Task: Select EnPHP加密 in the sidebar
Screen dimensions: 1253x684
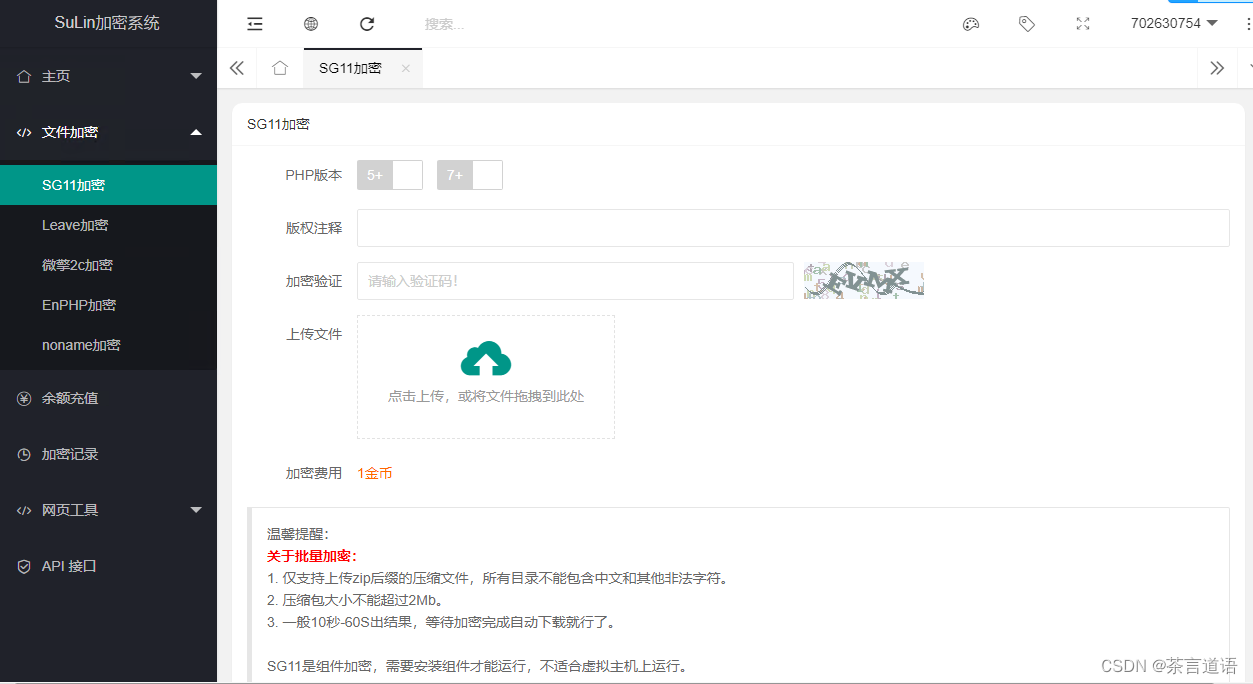Action: point(108,305)
